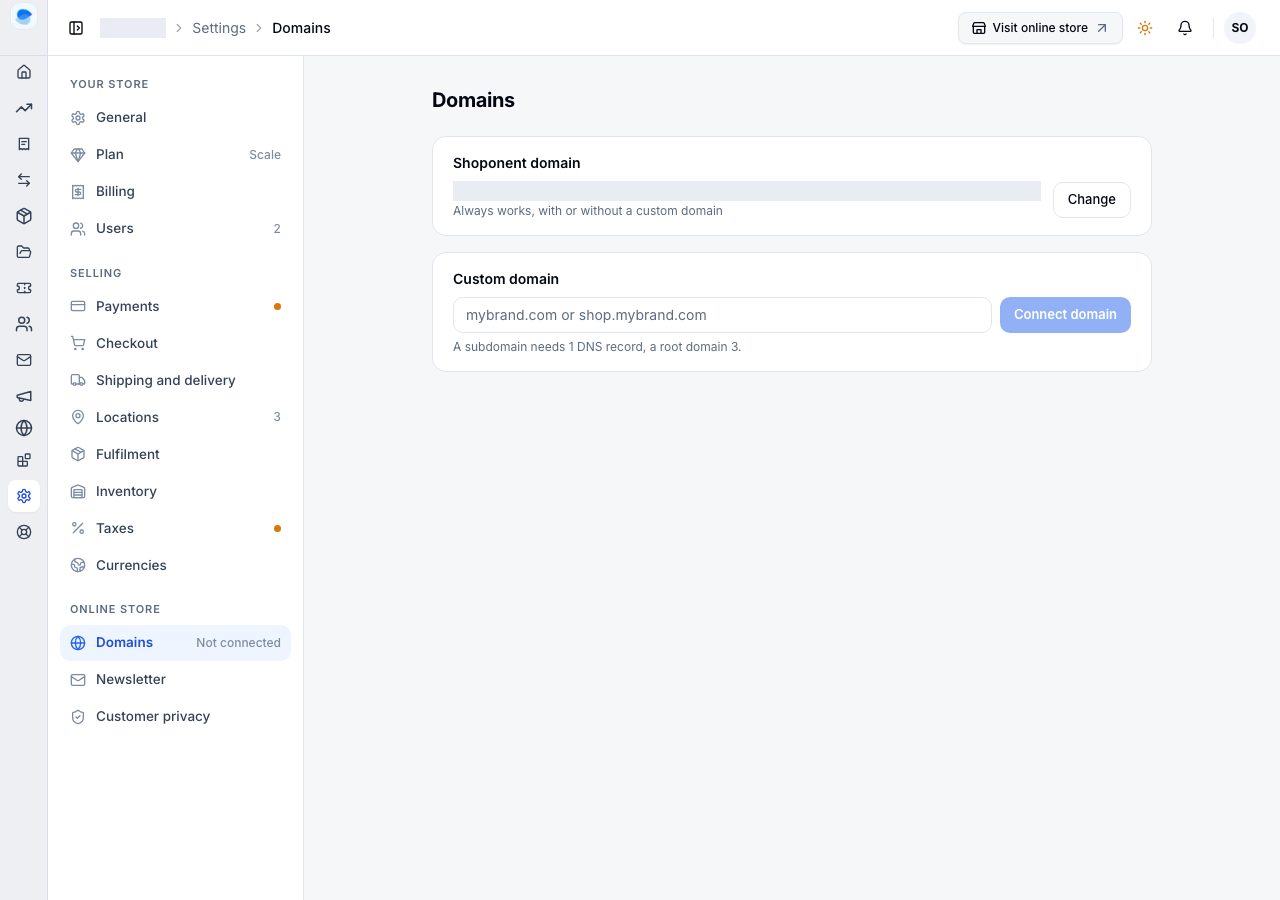Open Payments settings
This screenshot has height=900, width=1280.
coord(175,306)
